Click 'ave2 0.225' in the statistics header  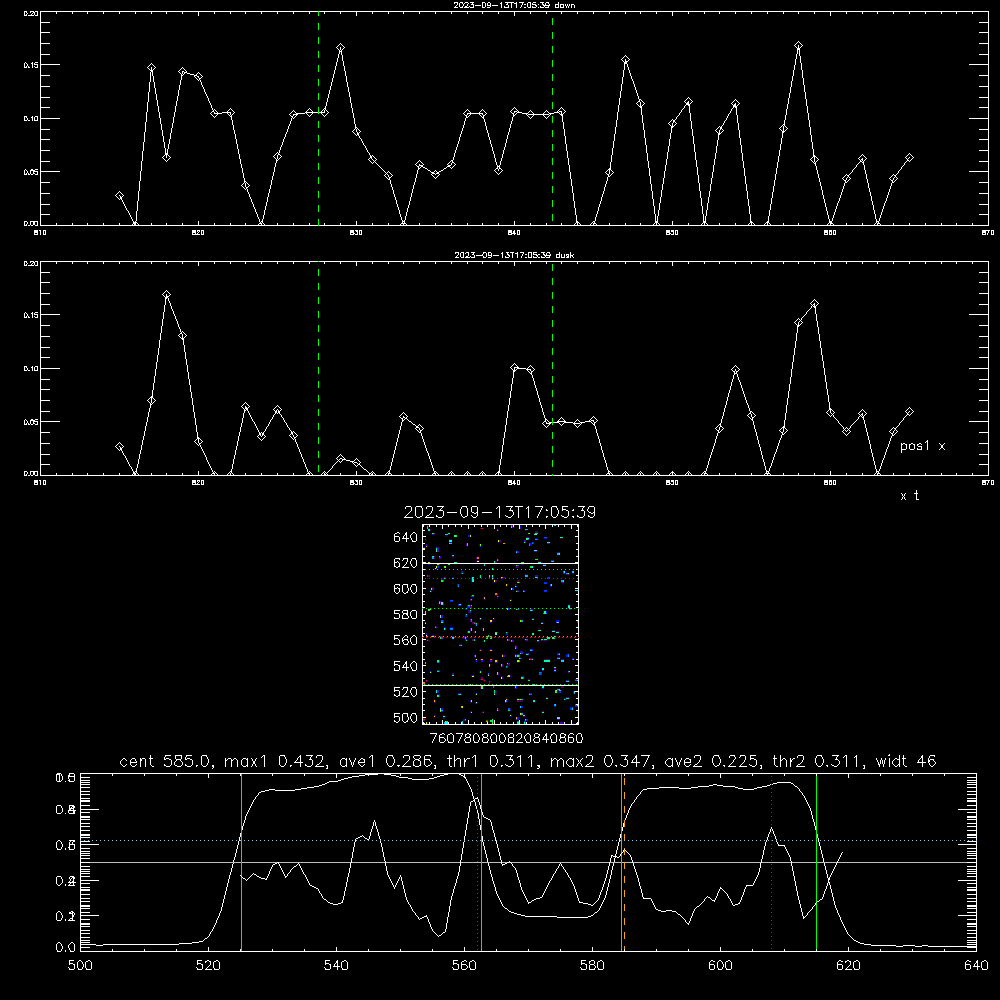click(x=710, y=761)
